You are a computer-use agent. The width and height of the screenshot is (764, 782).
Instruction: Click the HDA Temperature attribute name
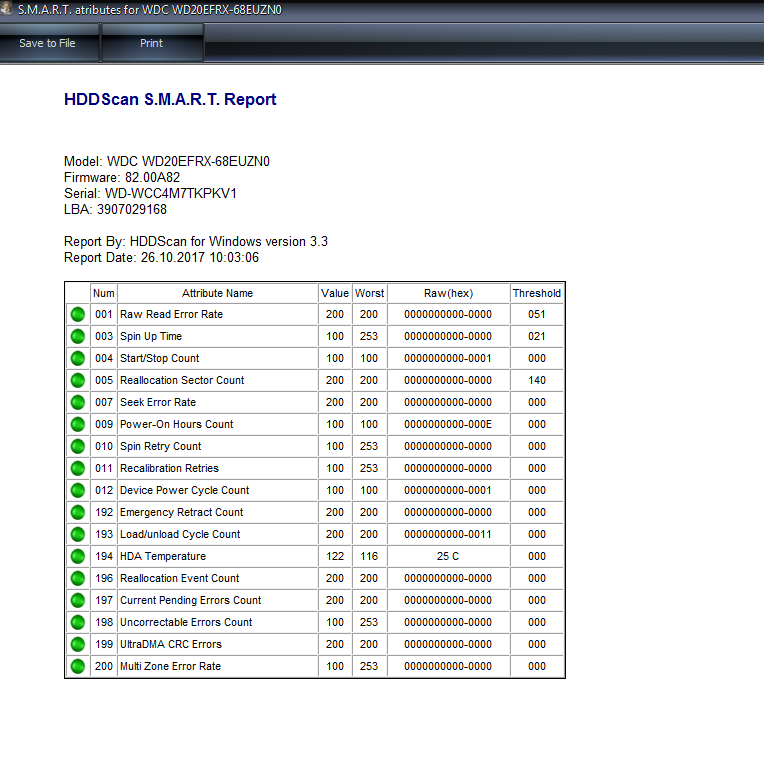[163, 557]
